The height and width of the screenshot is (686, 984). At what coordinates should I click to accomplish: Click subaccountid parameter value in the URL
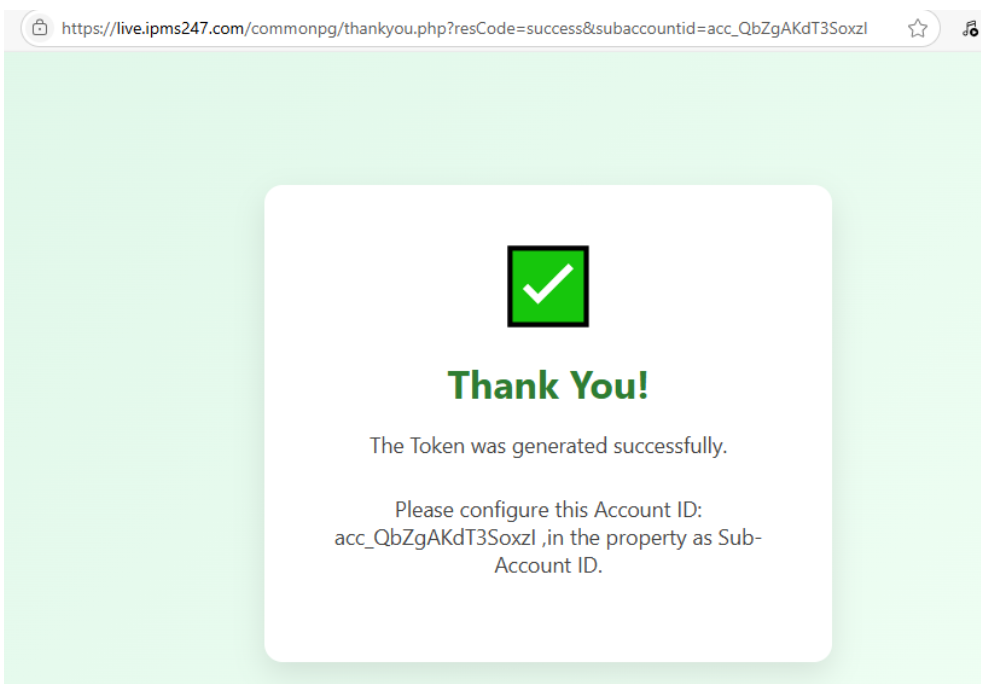pos(787,29)
